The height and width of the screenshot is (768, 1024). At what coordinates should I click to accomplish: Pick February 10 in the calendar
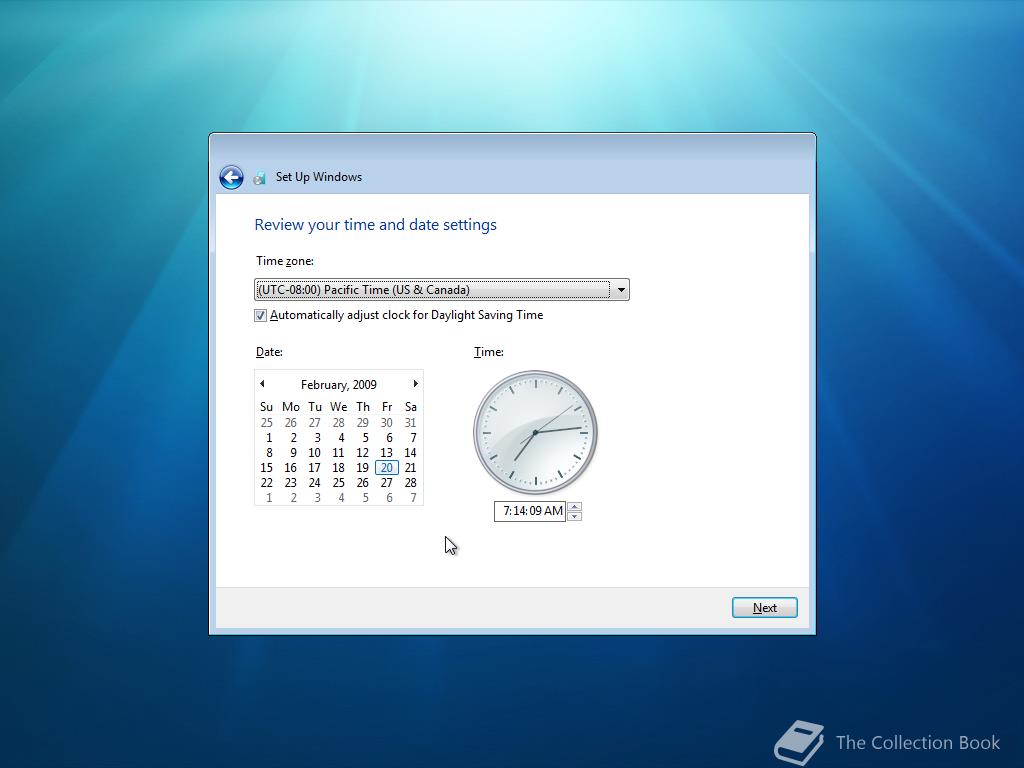(314, 453)
